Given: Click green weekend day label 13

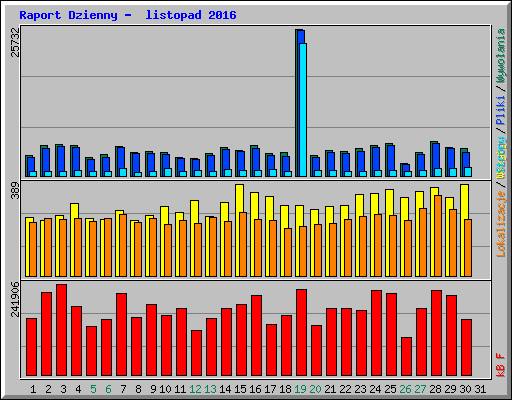Looking at the screenshot, I should (210, 389).
